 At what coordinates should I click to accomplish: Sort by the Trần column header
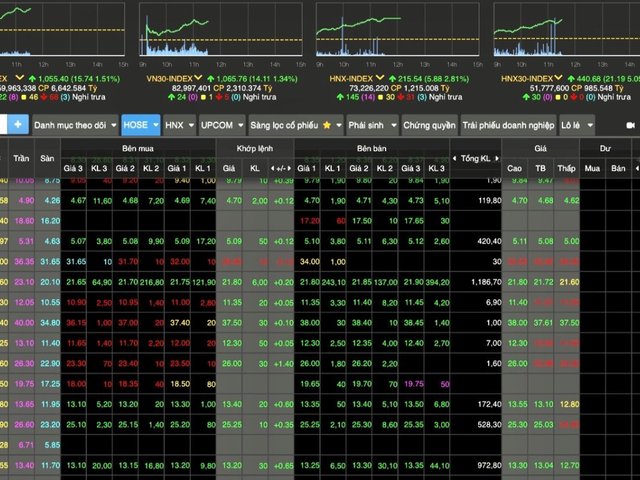tap(21, 158)
